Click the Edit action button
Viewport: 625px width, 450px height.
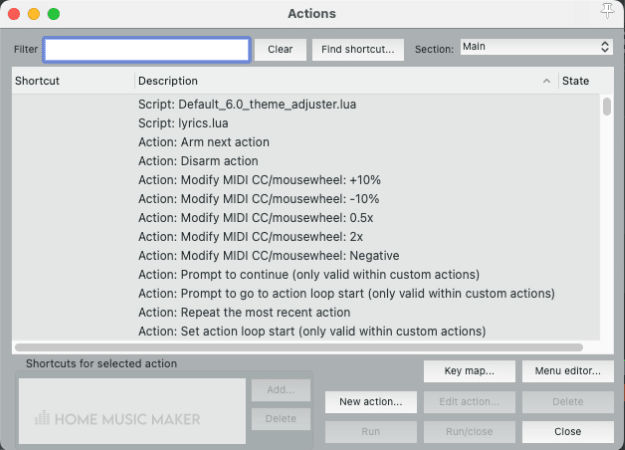(469, 402)
